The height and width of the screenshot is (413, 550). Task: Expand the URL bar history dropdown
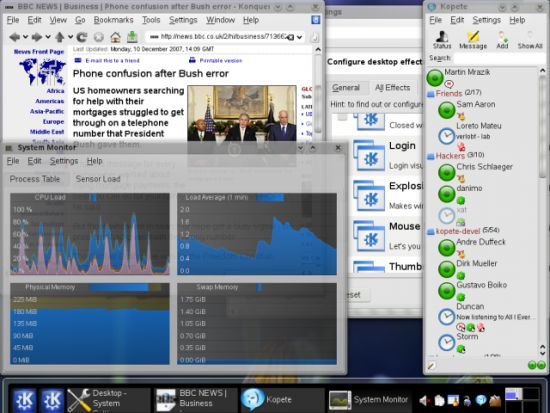[x=300, y=37]
